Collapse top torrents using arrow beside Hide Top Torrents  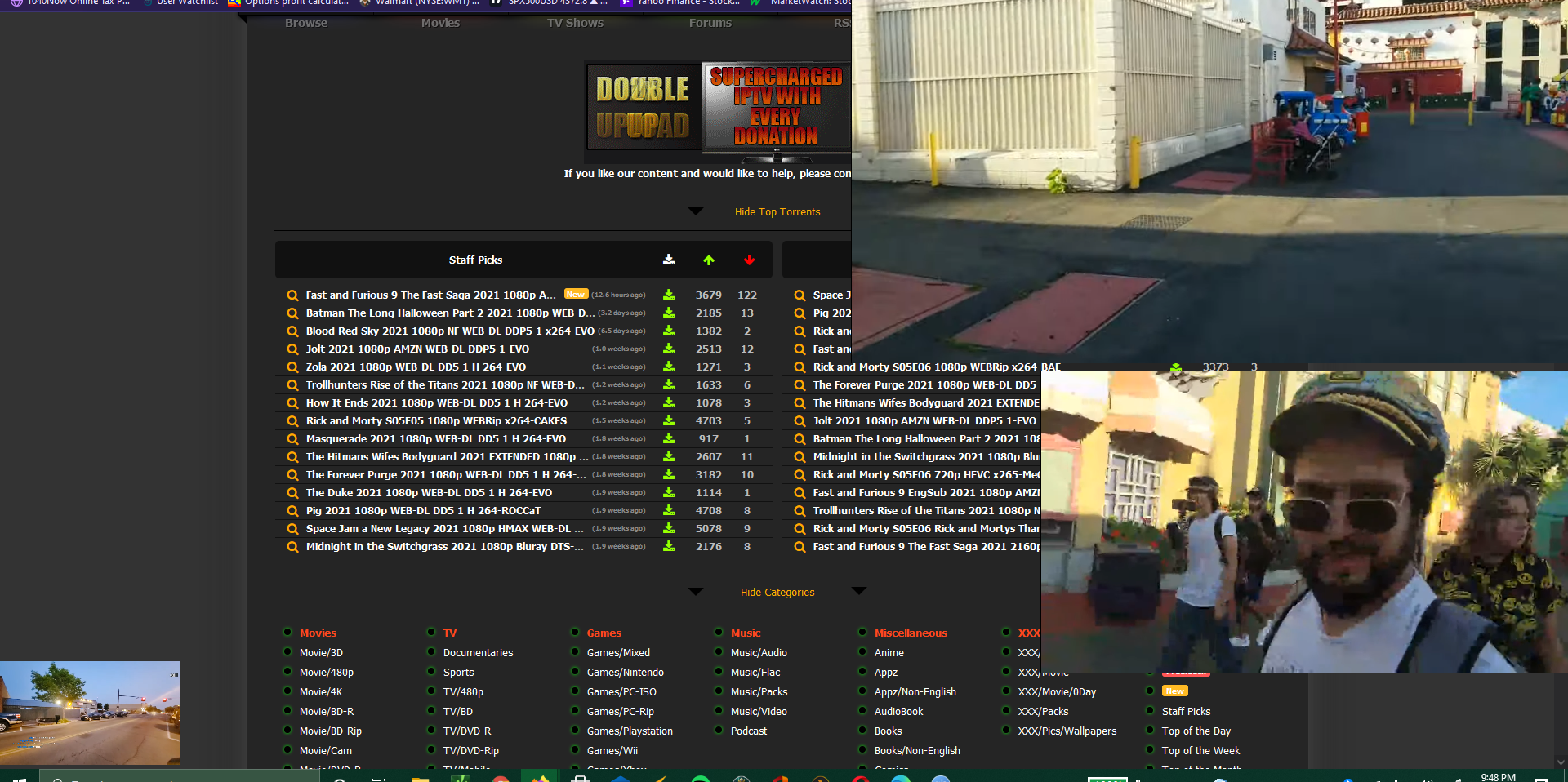tap(696, 211)
